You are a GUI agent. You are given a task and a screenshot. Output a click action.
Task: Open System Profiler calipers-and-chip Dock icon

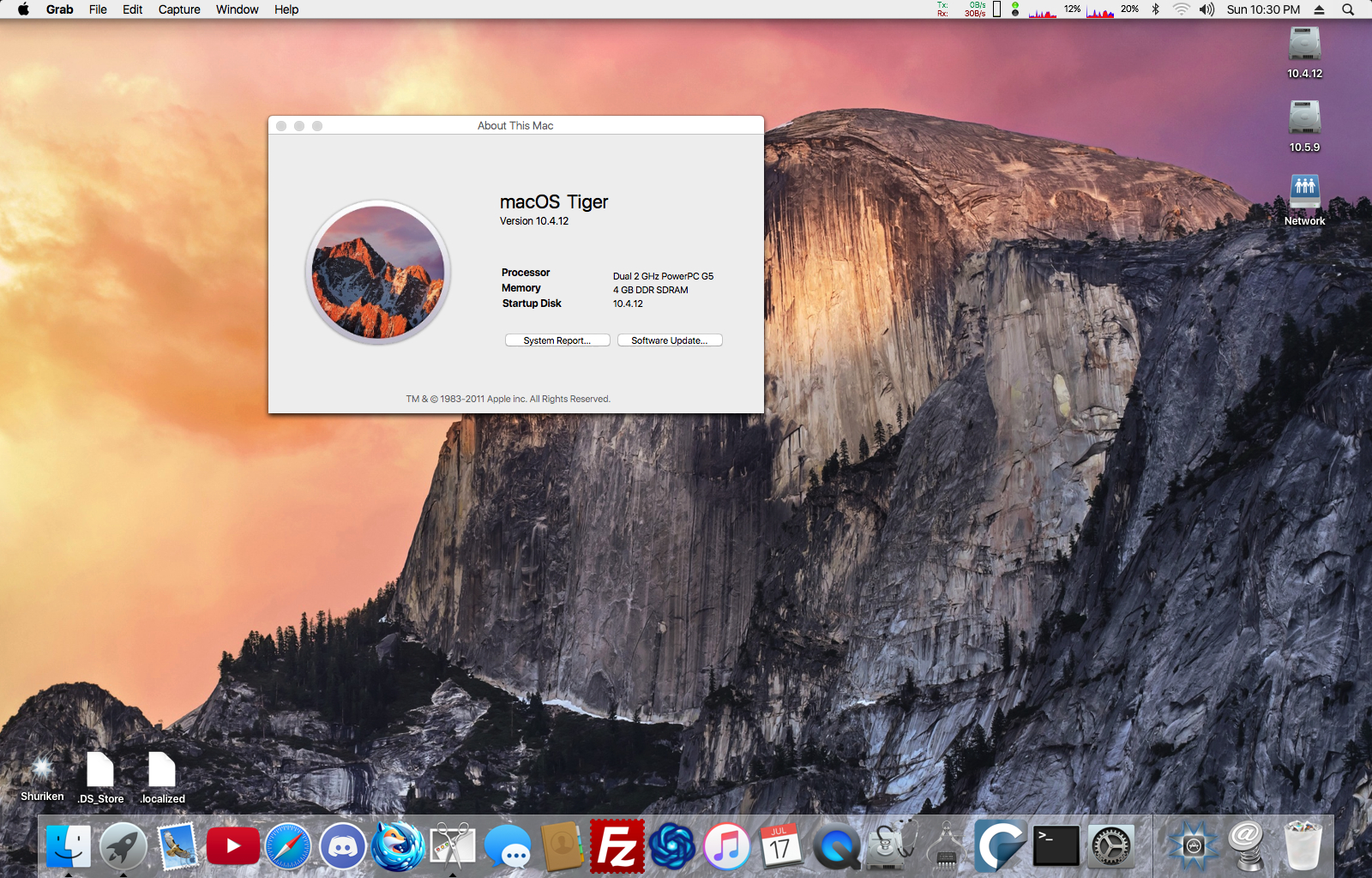click(947, 846)
